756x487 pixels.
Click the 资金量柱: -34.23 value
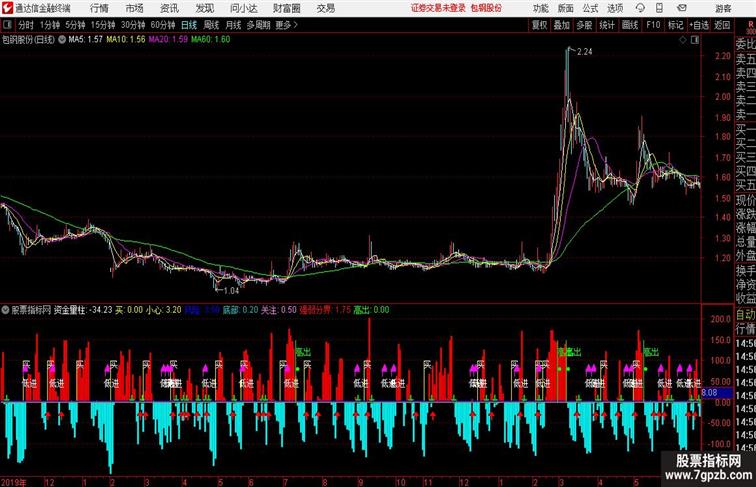tap(83, 310)
